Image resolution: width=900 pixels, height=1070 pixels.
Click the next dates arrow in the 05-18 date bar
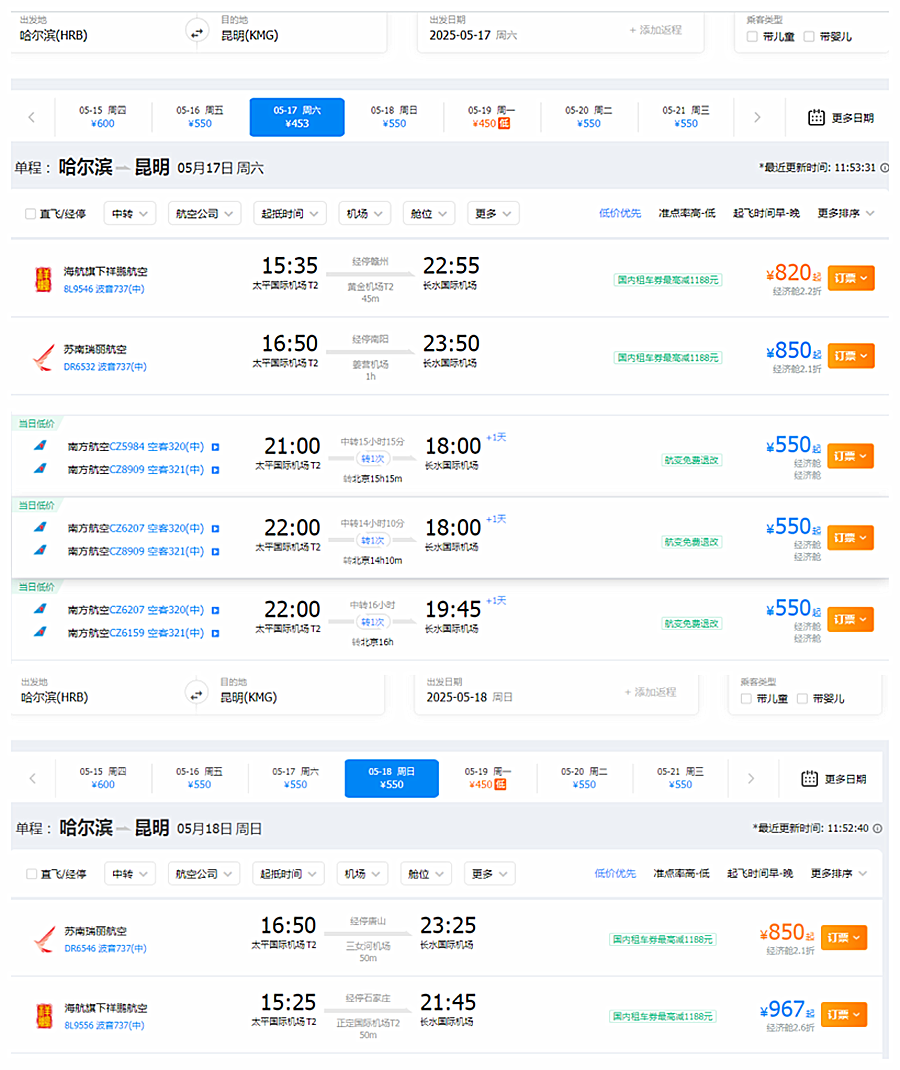[751, 778]
